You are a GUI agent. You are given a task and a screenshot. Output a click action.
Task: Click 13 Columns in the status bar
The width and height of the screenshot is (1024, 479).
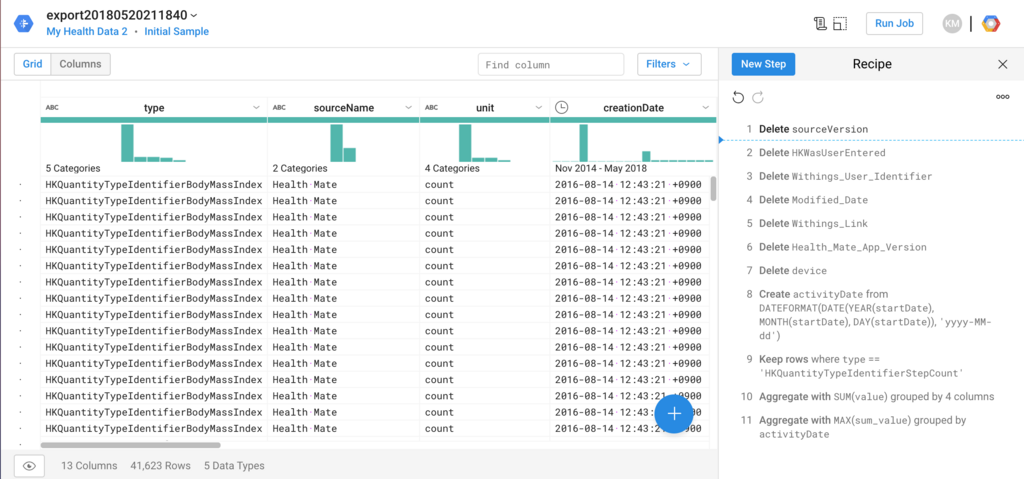(89, 466)
